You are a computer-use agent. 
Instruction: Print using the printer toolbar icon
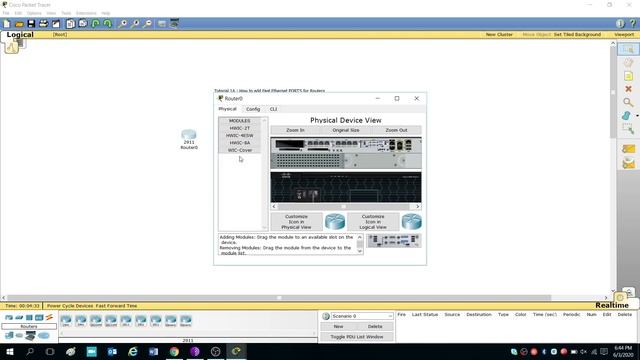coord(44,24)
